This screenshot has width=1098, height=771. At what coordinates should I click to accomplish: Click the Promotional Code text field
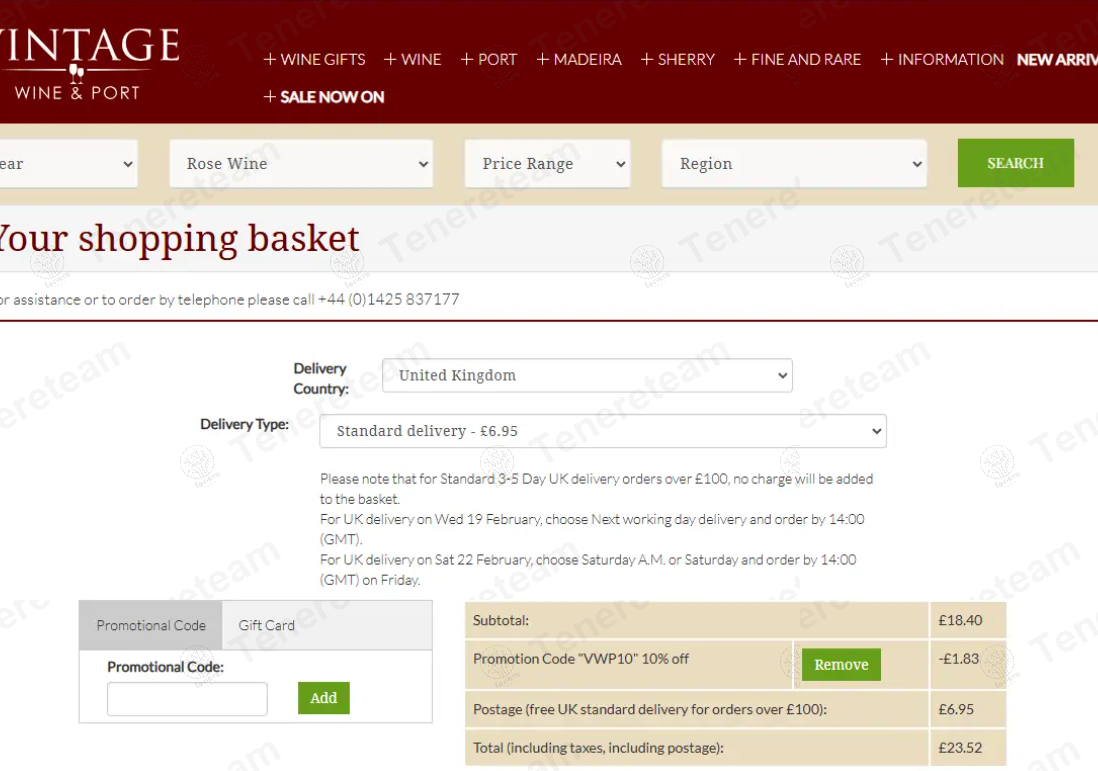click(x=187, y=699)
